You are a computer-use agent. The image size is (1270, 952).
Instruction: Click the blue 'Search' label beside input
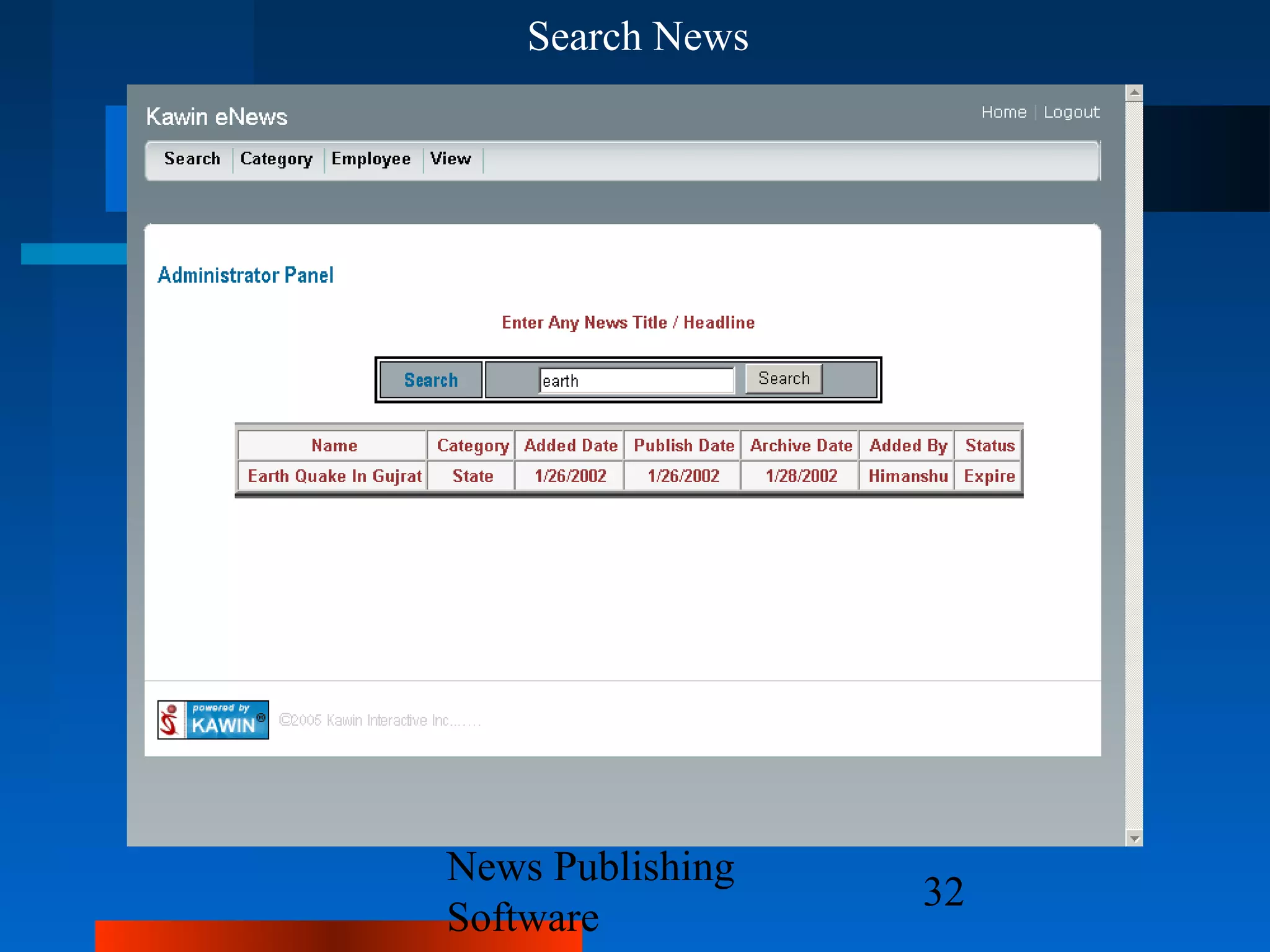tap(431, 380)
